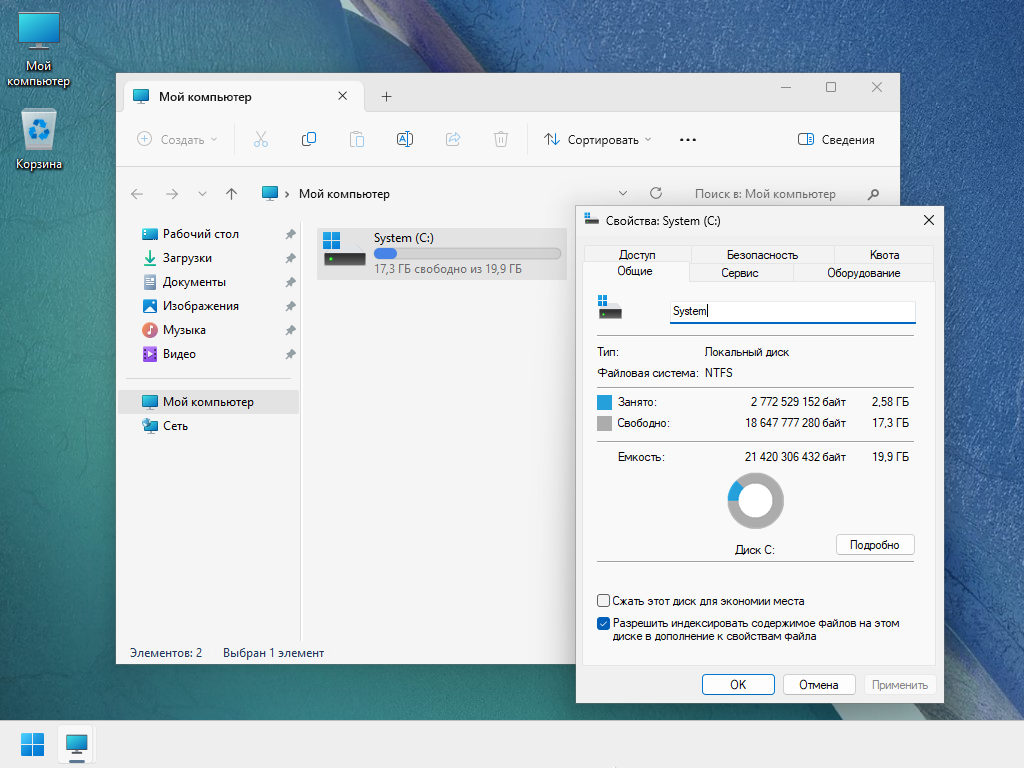Image resolution: width=1024 pixels, height=768 pixels.
Task: Expand recent locations chevron in navigation
Action: point(202,194)
